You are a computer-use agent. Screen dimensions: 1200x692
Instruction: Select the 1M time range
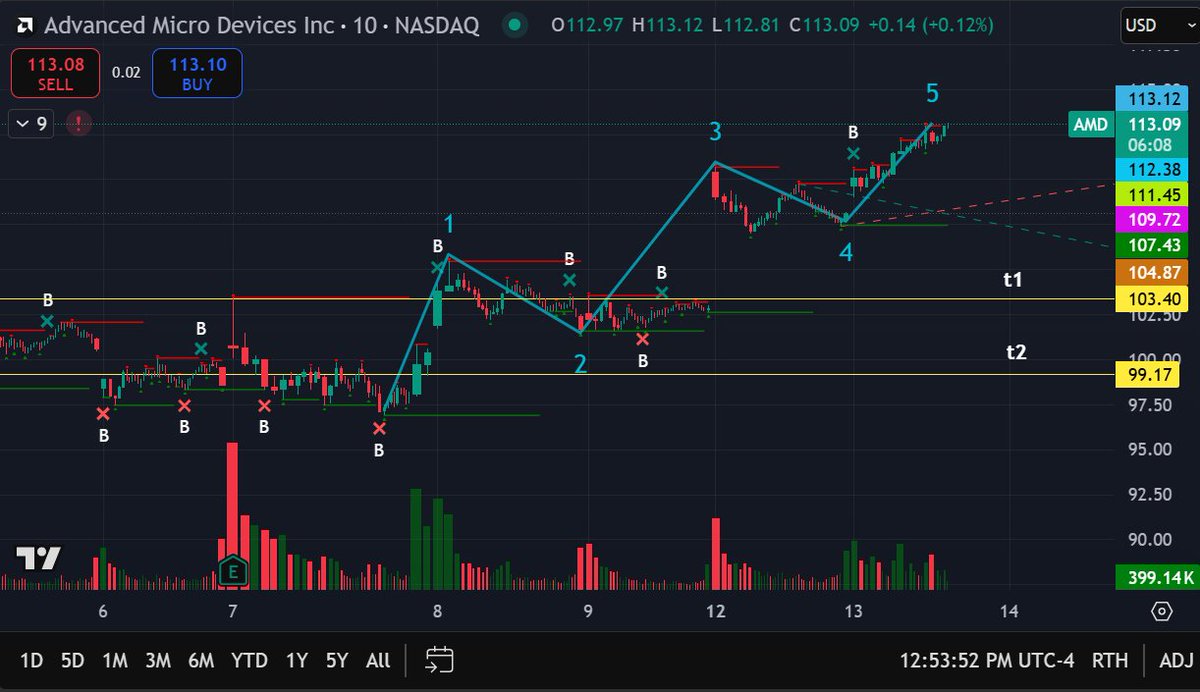(115, 660)
